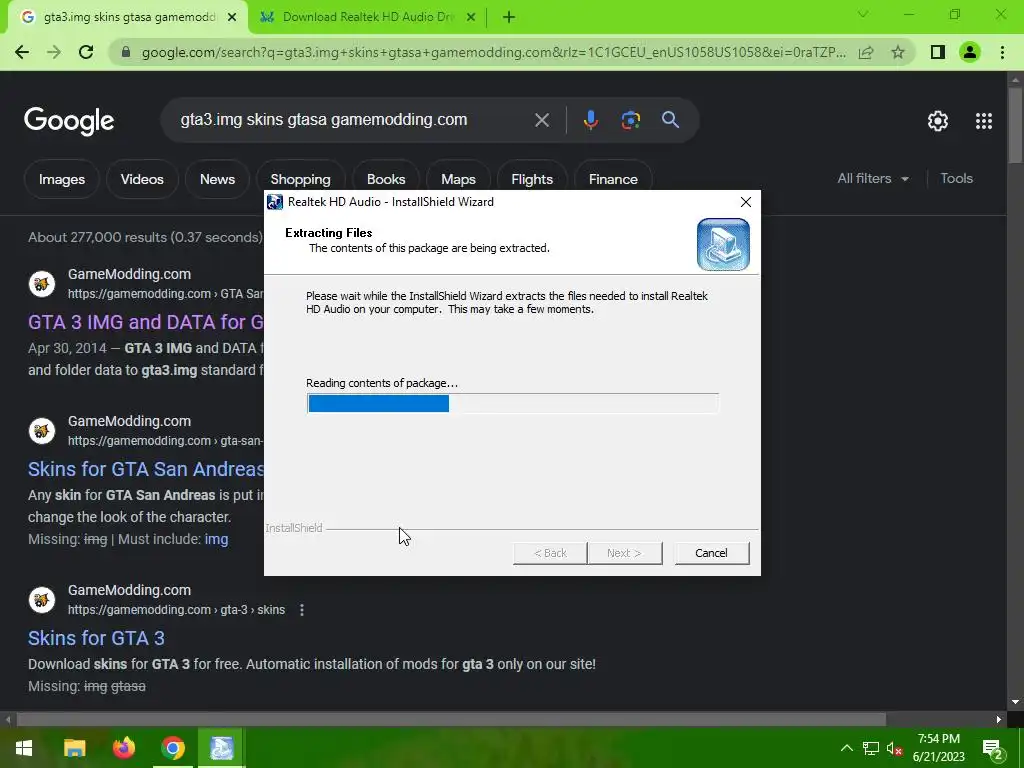This screenshot has height=768, width=1024.
Task: Share this page via address bar icon
Action: pos(866,52)
